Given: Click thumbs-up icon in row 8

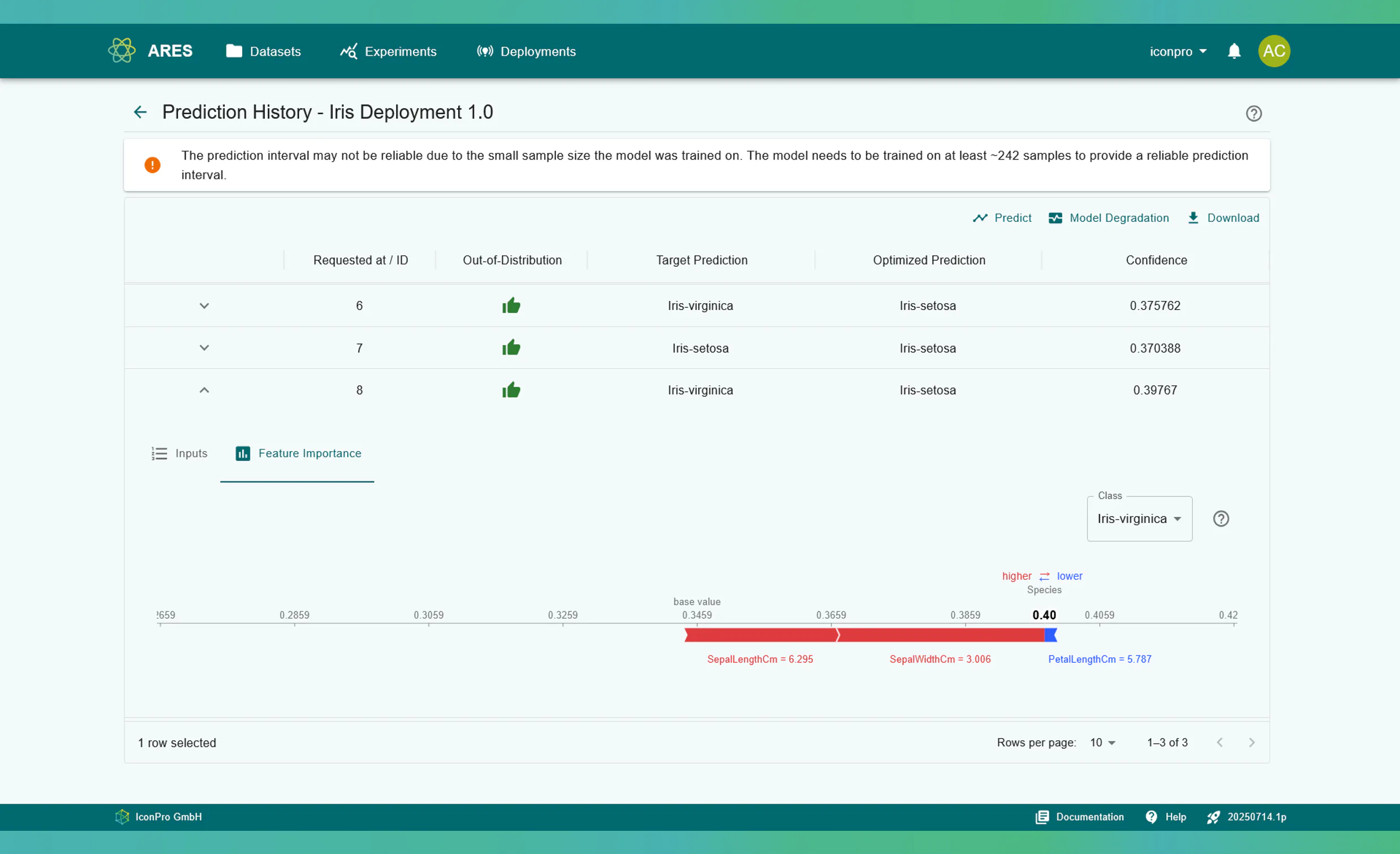Looking at the screenshot, I should (x=511, y=390).
